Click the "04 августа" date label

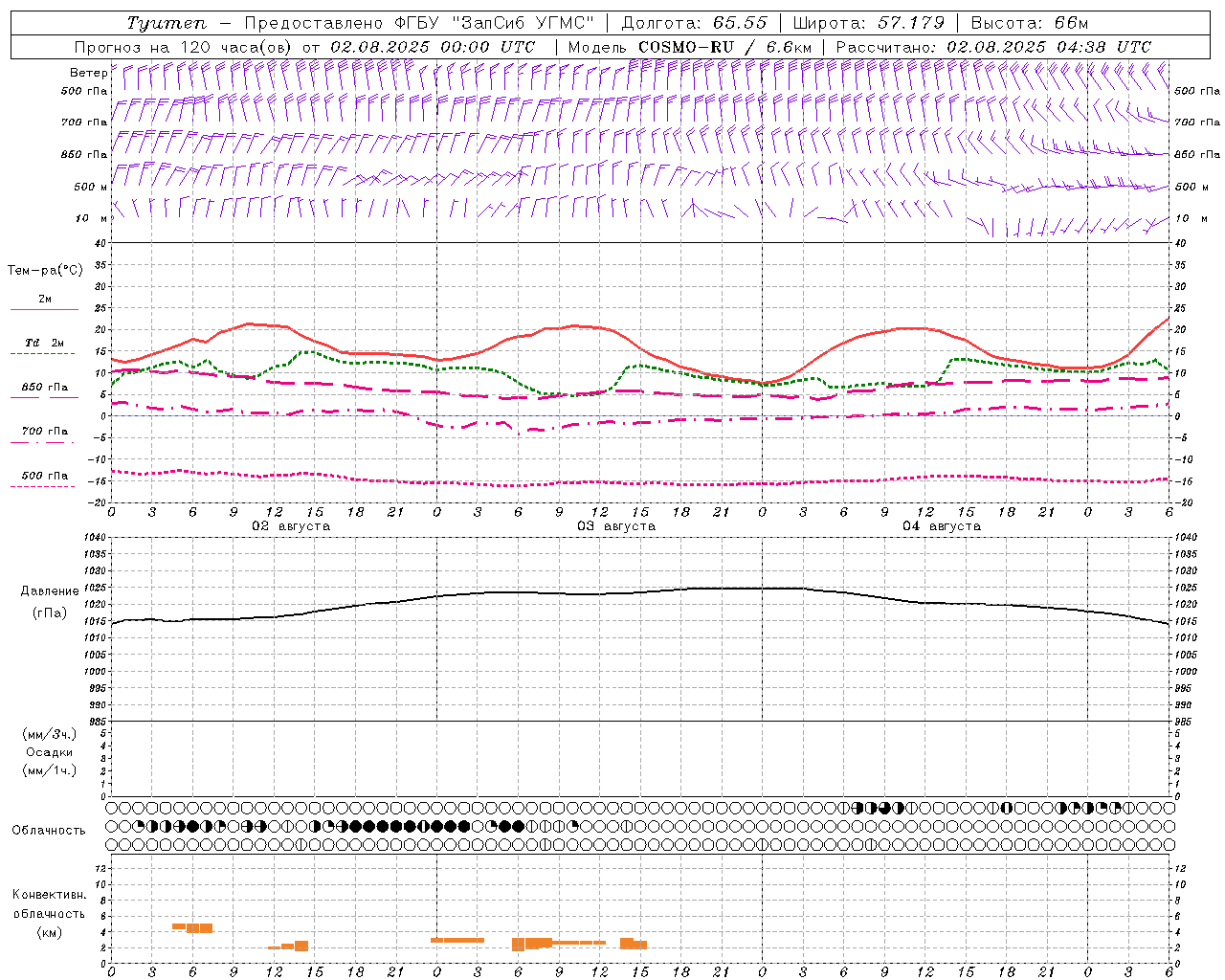[x=942, y=526]
